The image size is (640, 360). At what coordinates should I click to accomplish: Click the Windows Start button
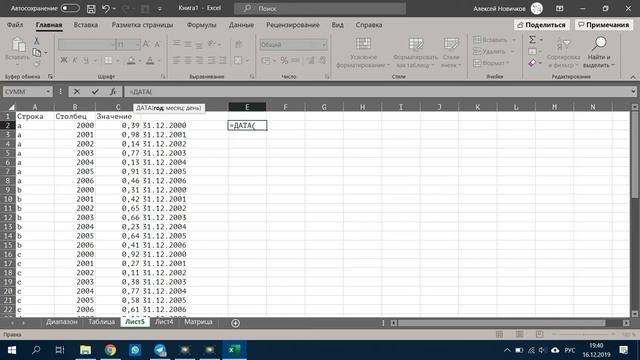coord(11,350)
